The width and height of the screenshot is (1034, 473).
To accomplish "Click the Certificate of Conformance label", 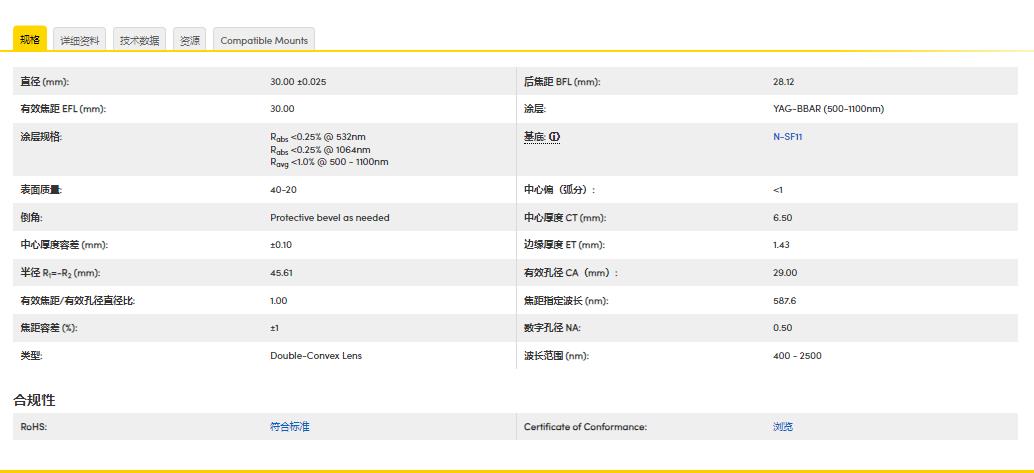I will tap(585, 427).
